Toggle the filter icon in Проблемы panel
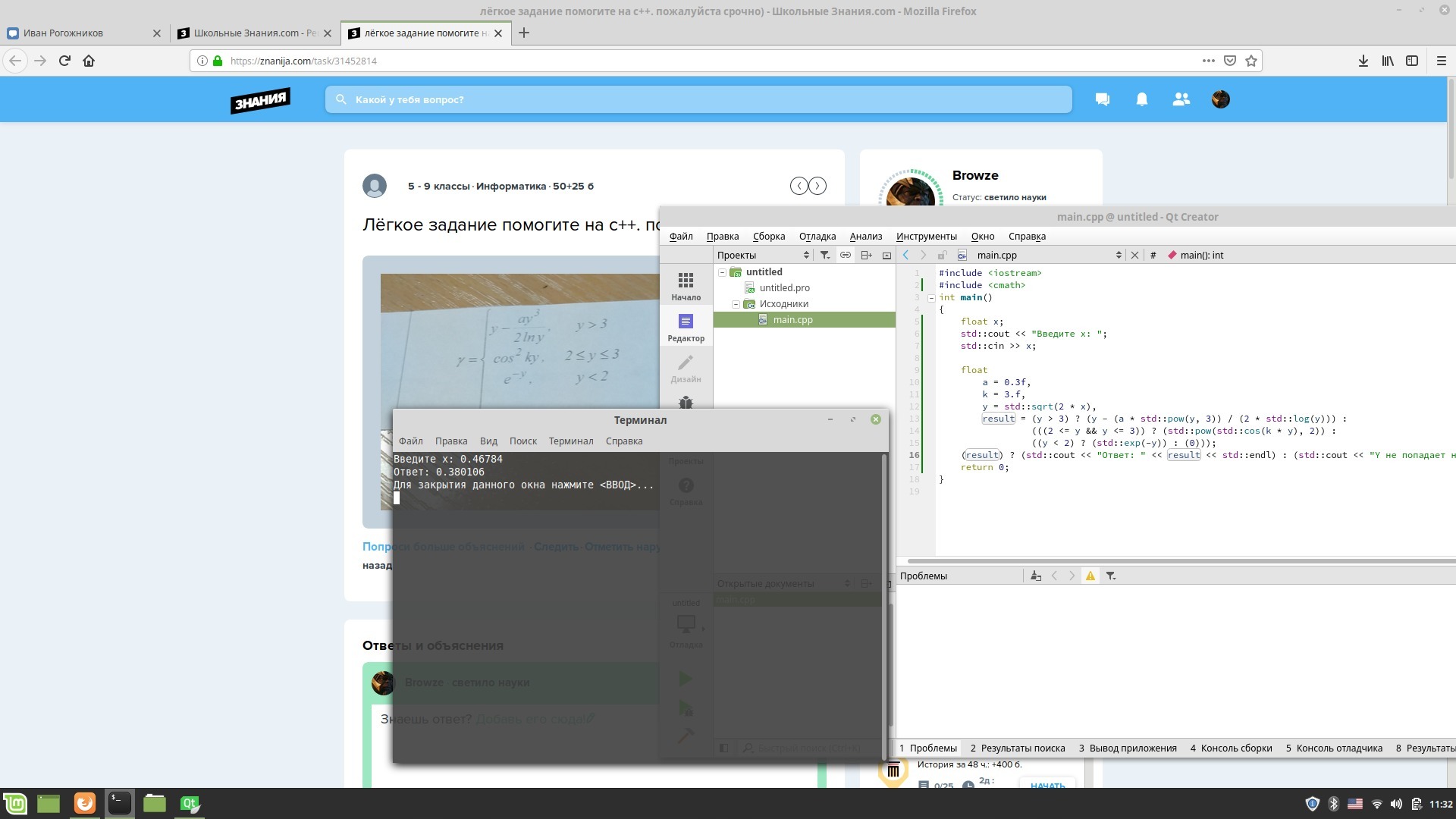 point(1111,576)
